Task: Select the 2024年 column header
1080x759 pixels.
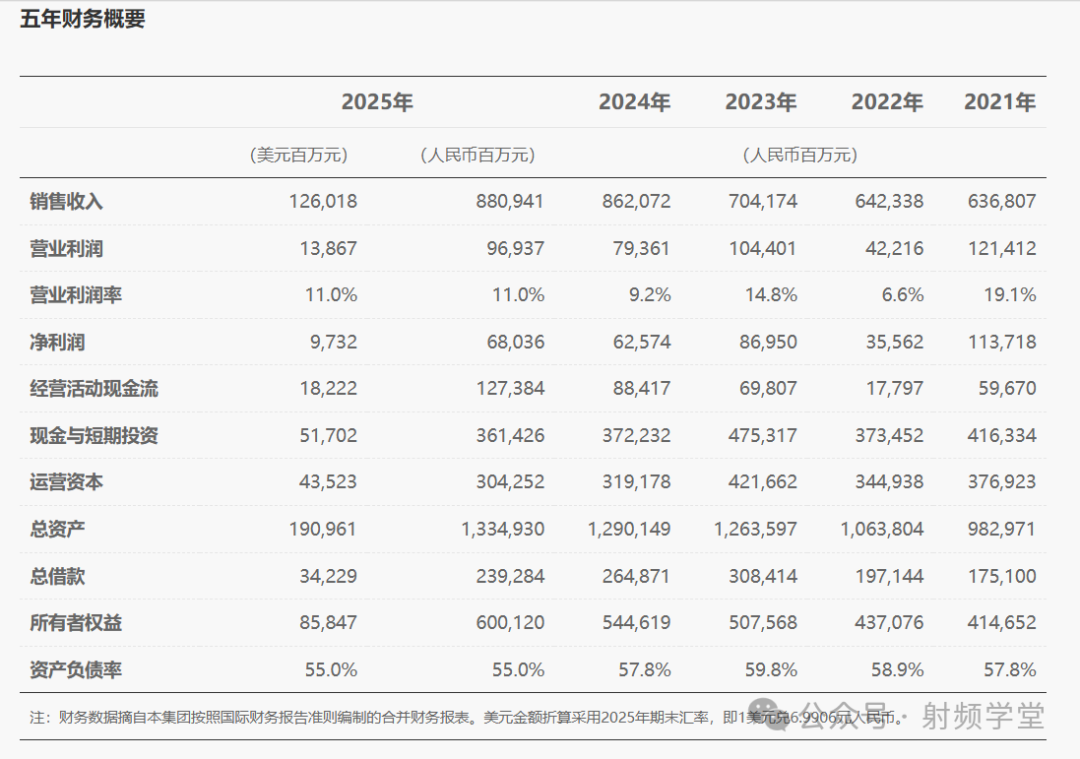Action: tap(634, 102)
